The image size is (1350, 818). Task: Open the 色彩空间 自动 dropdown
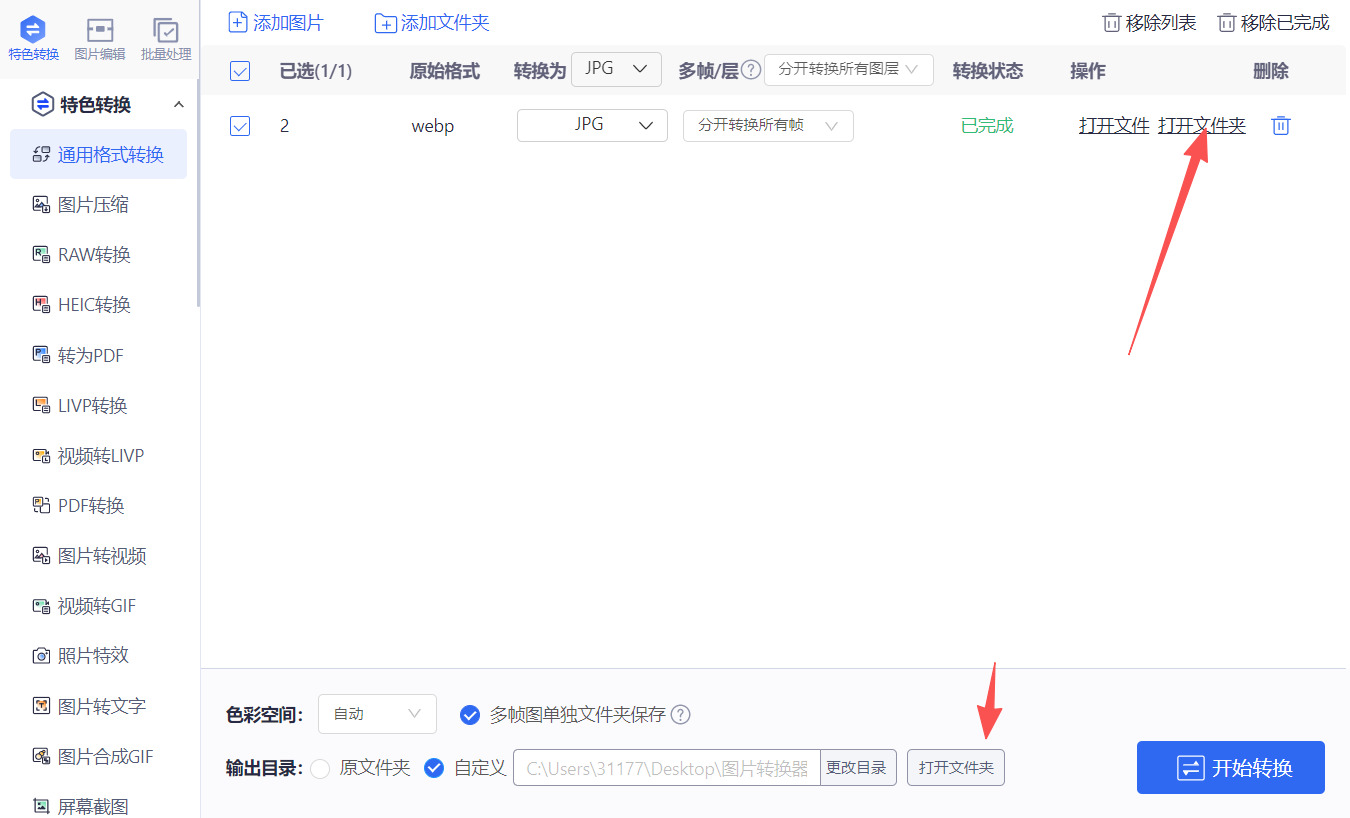(x=377, y=714)
